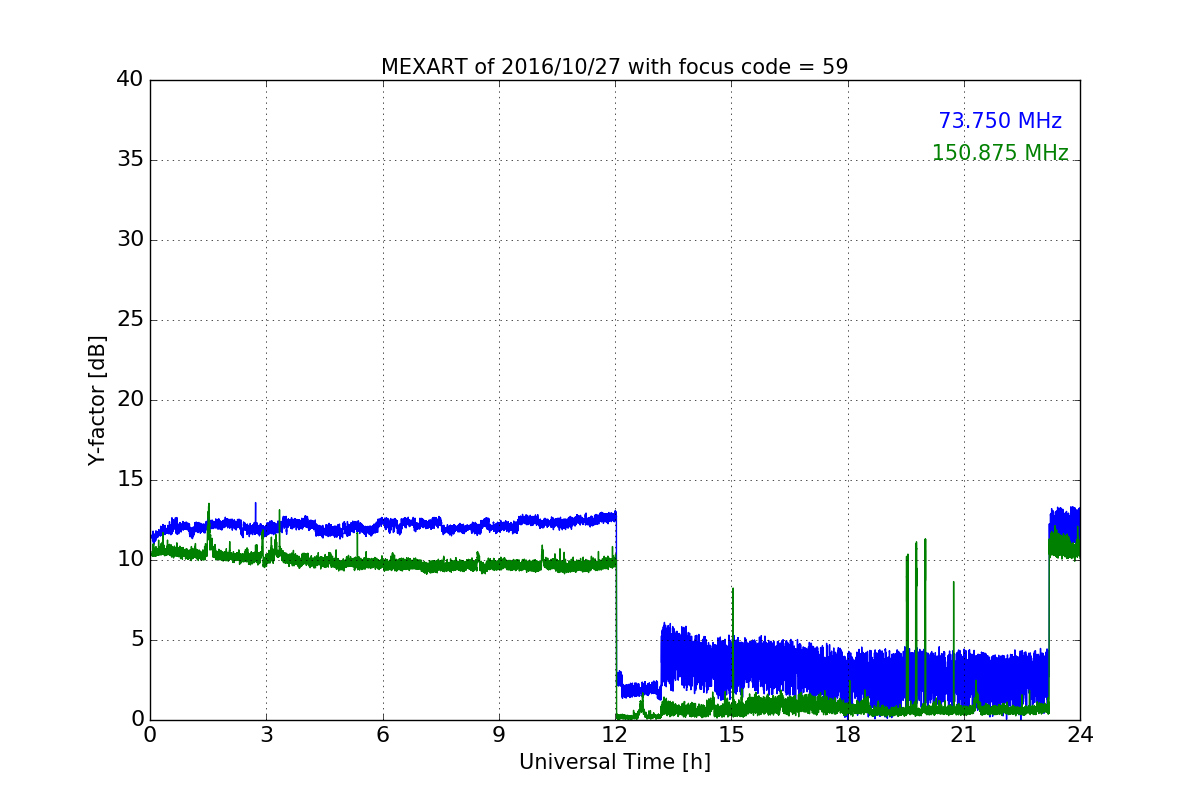Click the x-axis tick label 9
Viewport: 1200px width, 800px height.
point(499,735)
